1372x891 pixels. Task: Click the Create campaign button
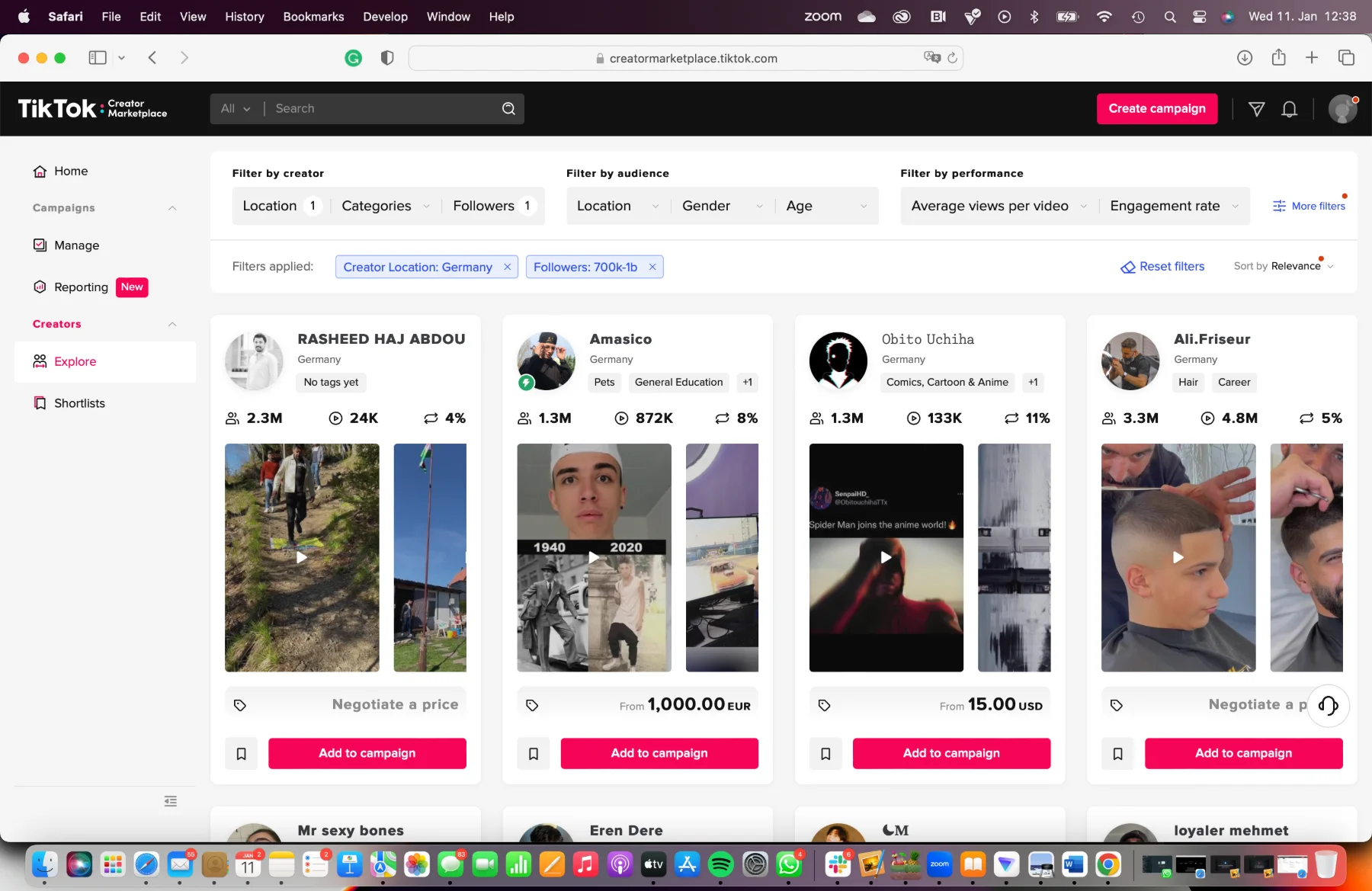(x=1157, y=109)
